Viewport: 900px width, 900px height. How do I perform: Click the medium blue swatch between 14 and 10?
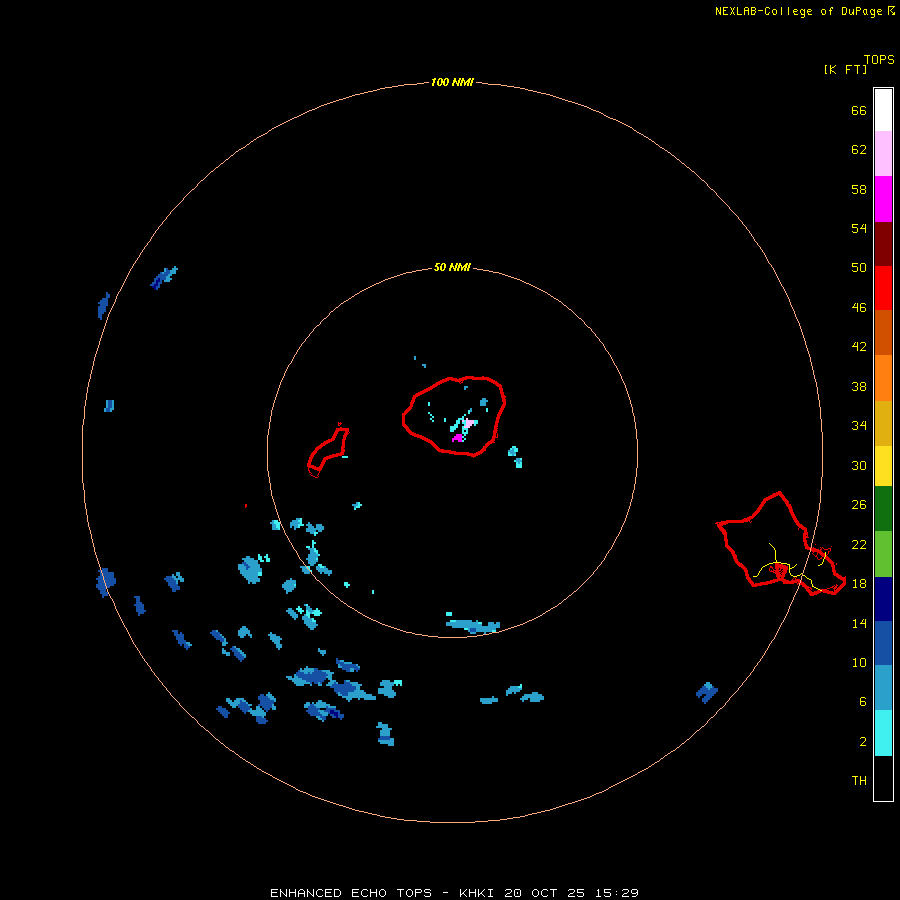[x=883, y=643]
